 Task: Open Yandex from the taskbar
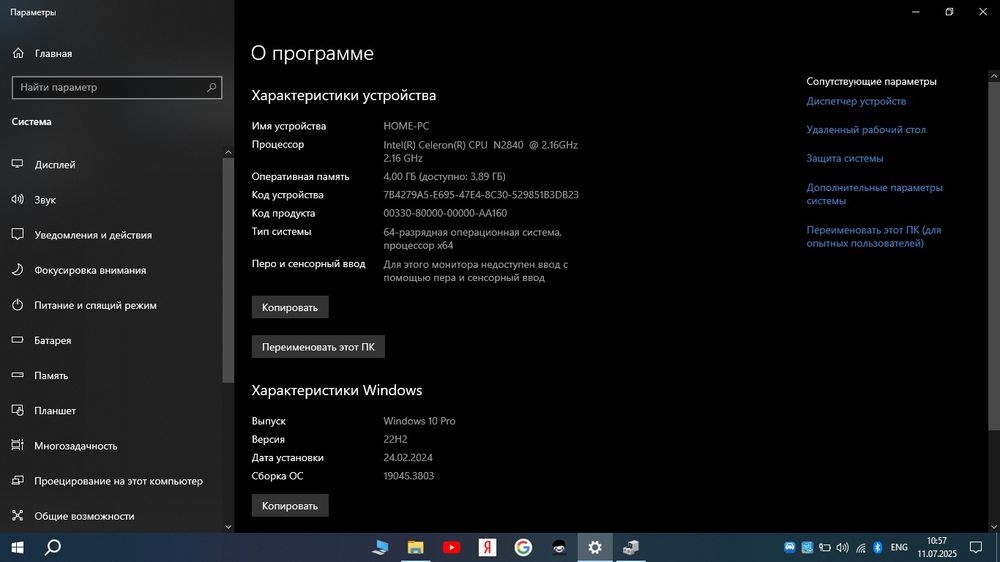(487, 547)
